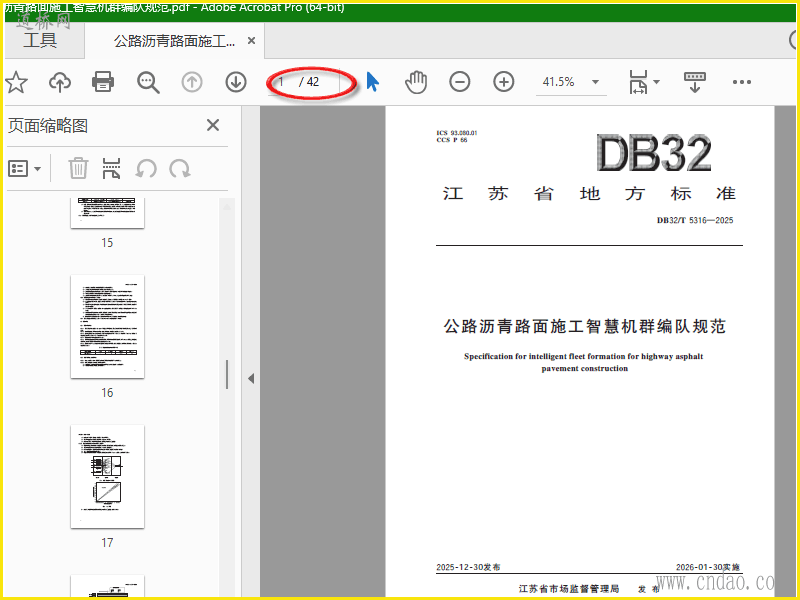The image size is (800, 600).
Task: Open the 工具 tab
Action: (40, 40)
